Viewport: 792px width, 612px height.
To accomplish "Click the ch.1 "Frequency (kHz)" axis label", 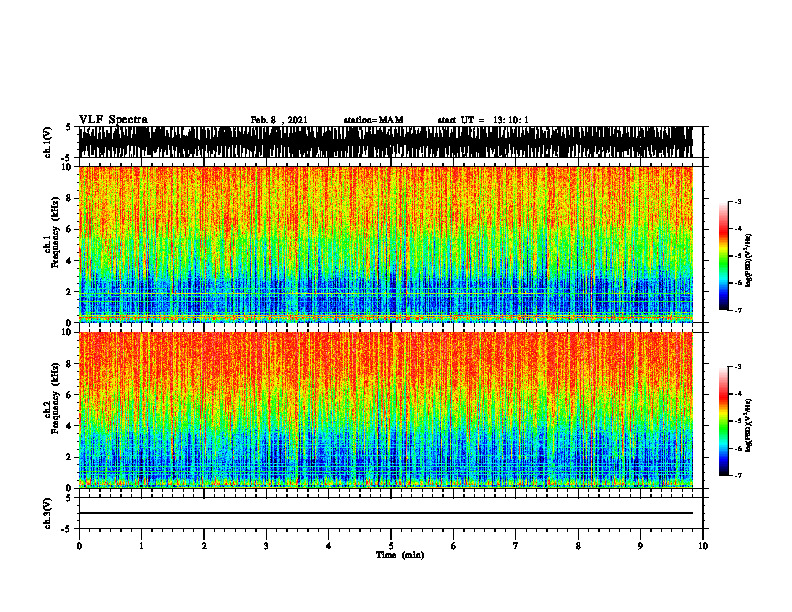I will 55,233.
